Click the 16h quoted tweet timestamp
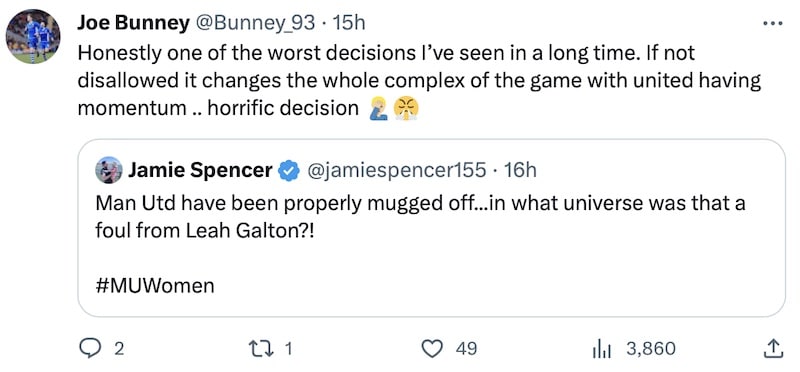This screenshot has width=800, height=372. click(x=520, y=170)
